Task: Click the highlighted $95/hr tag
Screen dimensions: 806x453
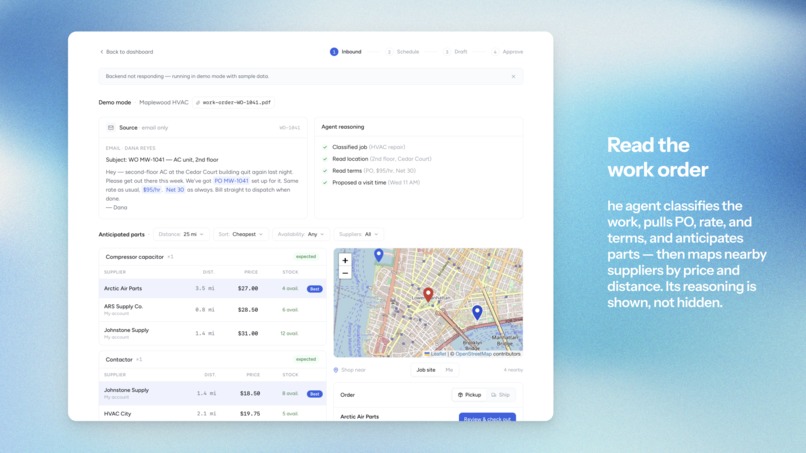Action: coord(151,190)
